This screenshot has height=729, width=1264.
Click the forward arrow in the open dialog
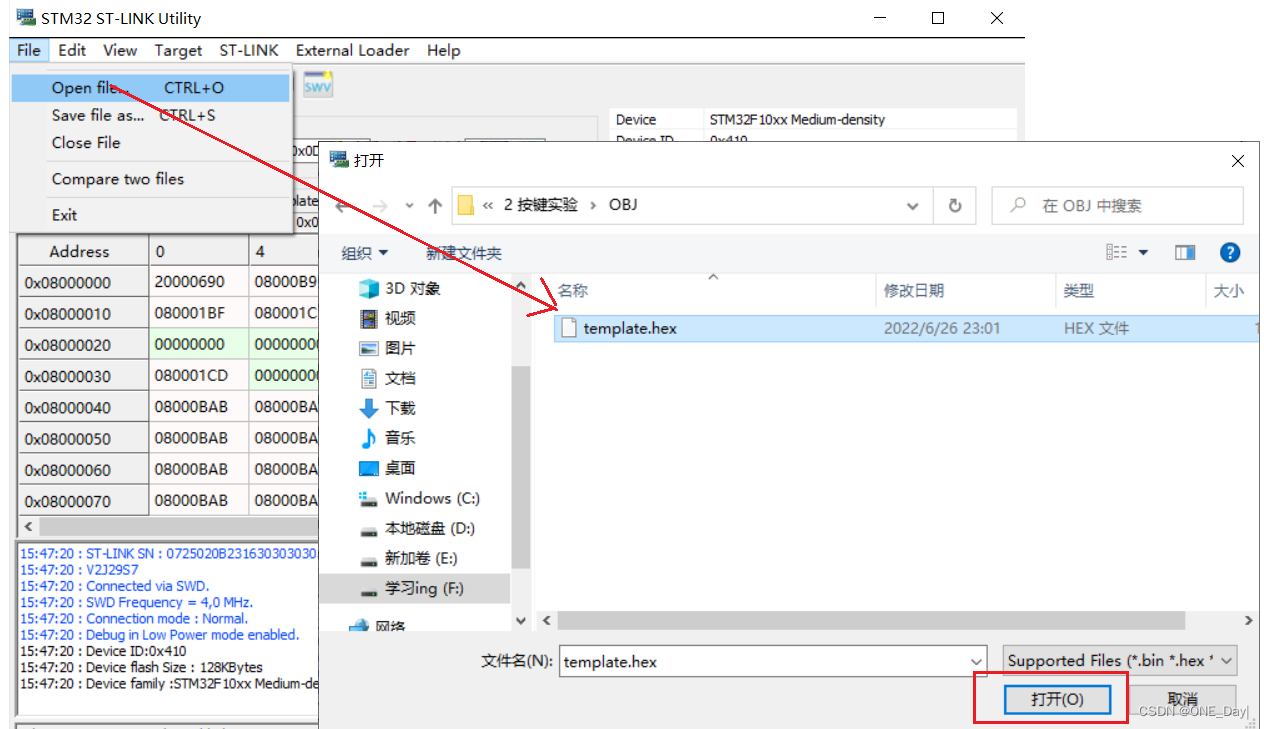pyautogui.click(x=379, y=205)
